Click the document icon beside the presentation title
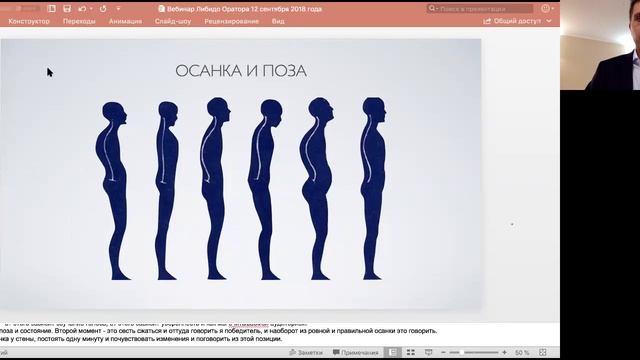 162,9
